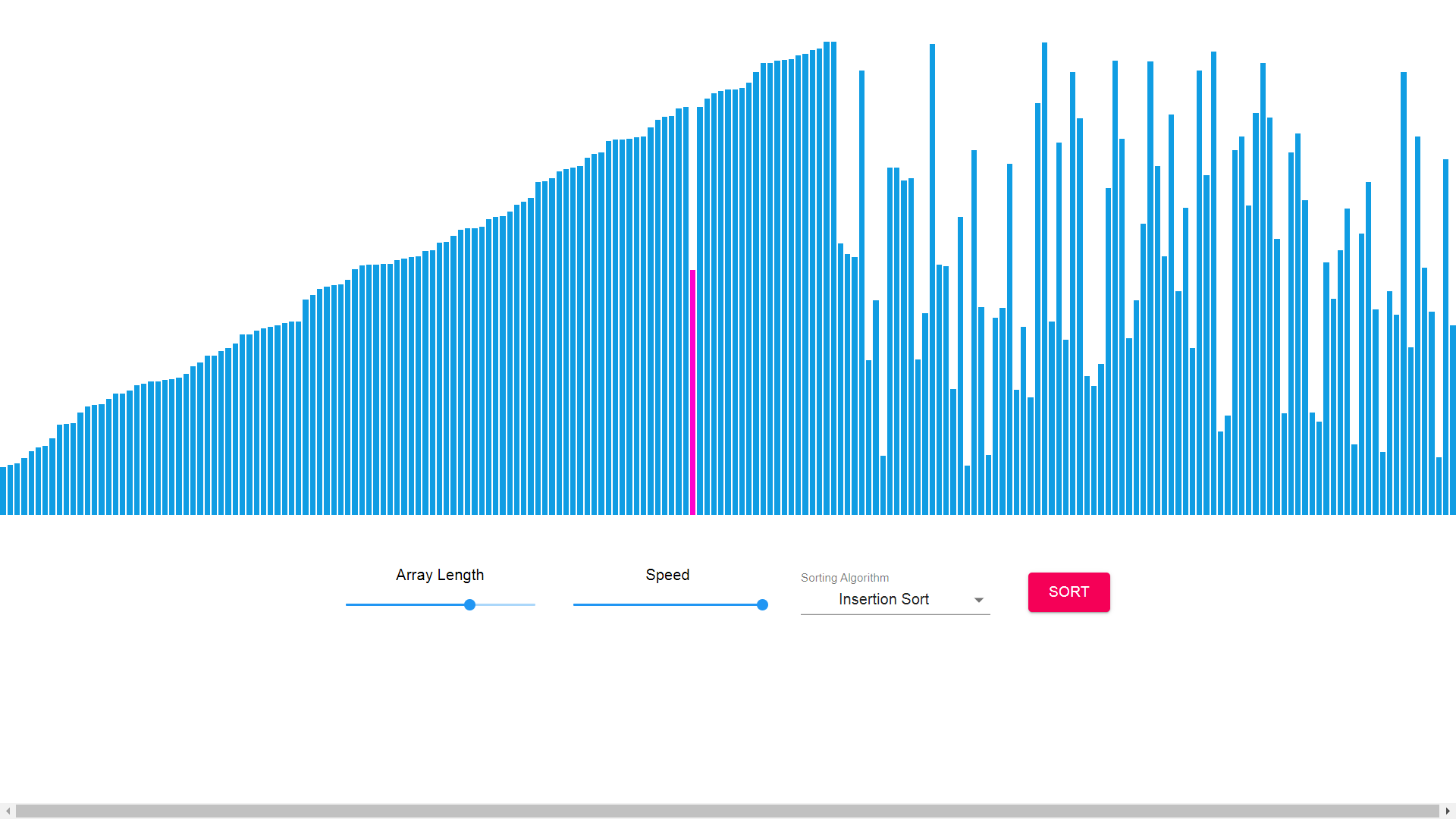
Task: Click the horizontal scrollbar track
Action: coord(728,811)
